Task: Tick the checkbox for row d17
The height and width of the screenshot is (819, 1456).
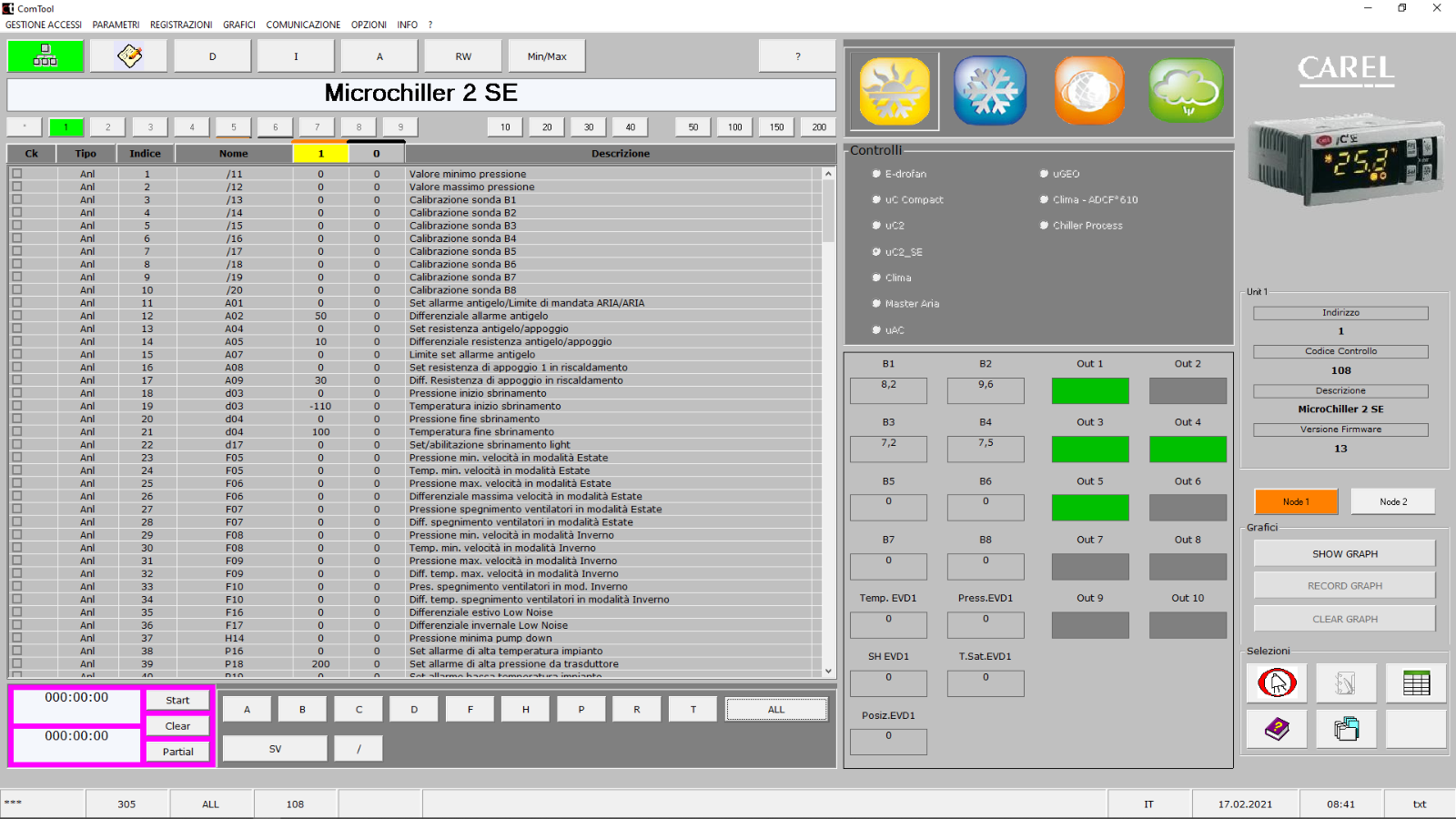Action: (16, 444)
